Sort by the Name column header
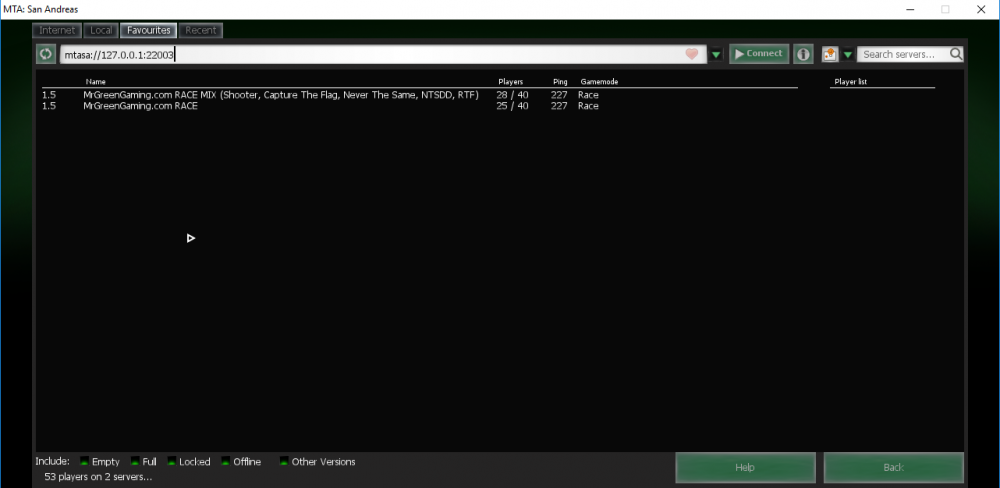The height and width of the screenshot is (488, 1000). 96,82
